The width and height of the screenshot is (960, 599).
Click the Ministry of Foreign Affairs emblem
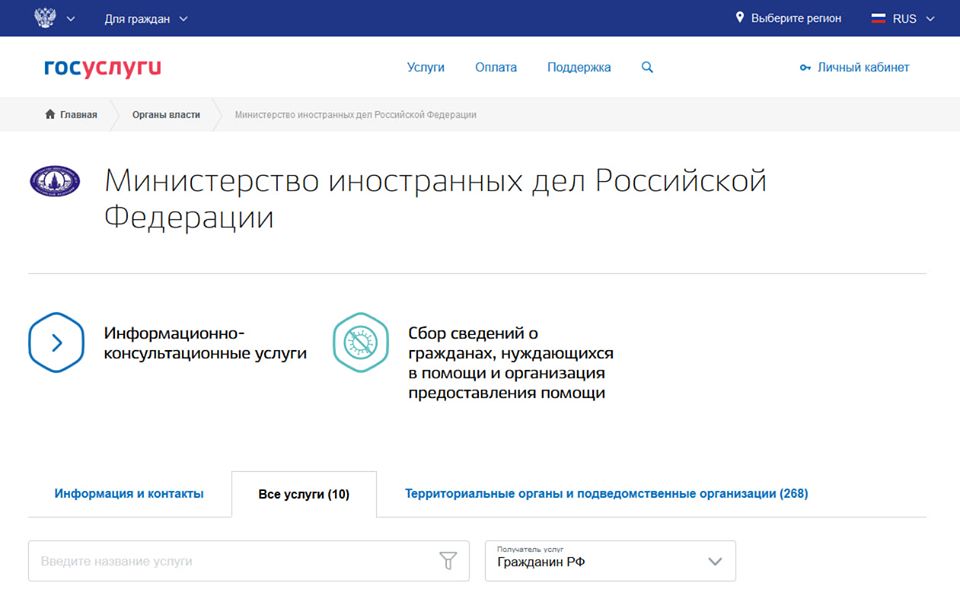[55, 181]
